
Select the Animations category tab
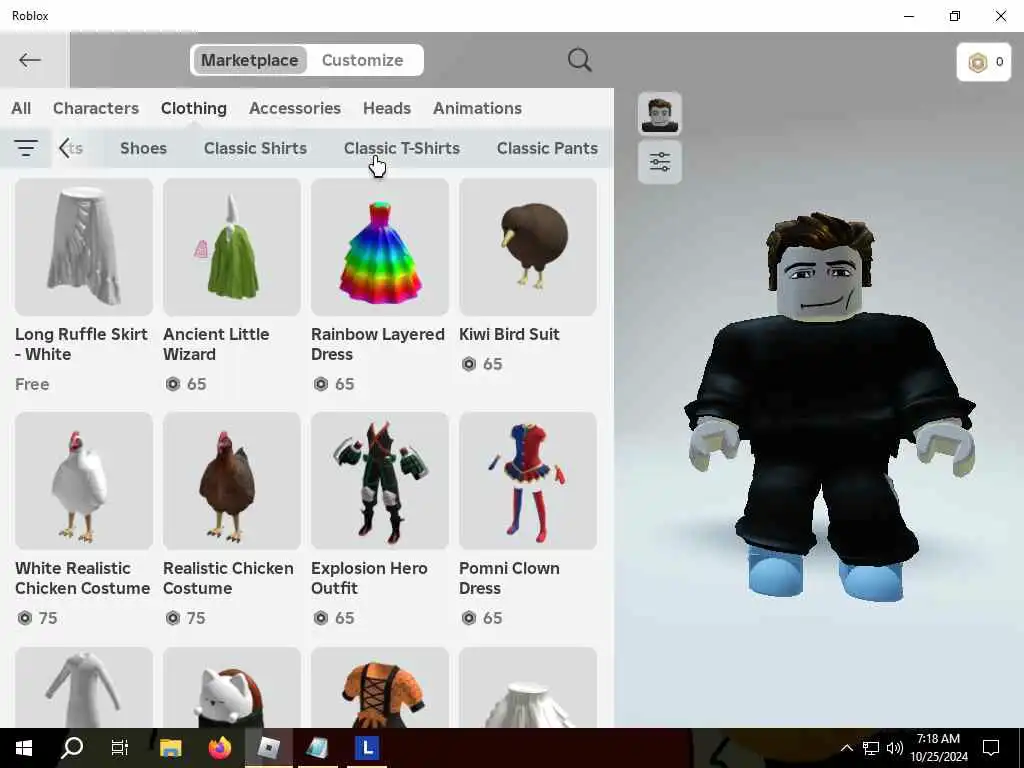coord(477,108)
